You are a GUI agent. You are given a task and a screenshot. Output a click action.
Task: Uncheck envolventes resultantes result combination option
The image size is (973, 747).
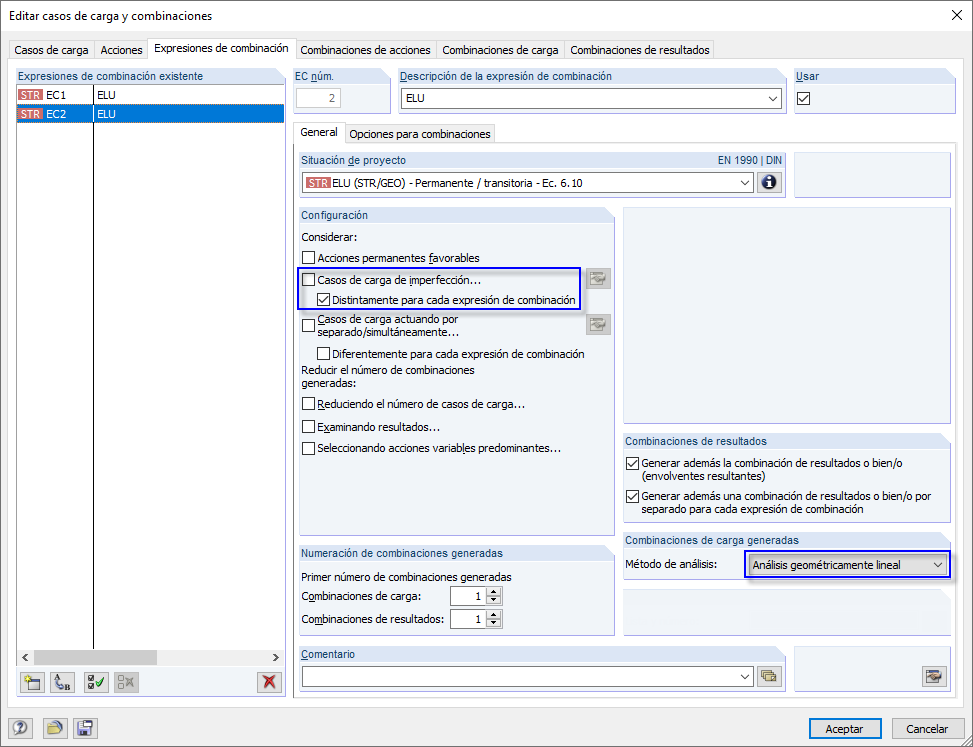click(x=632, y=463)
